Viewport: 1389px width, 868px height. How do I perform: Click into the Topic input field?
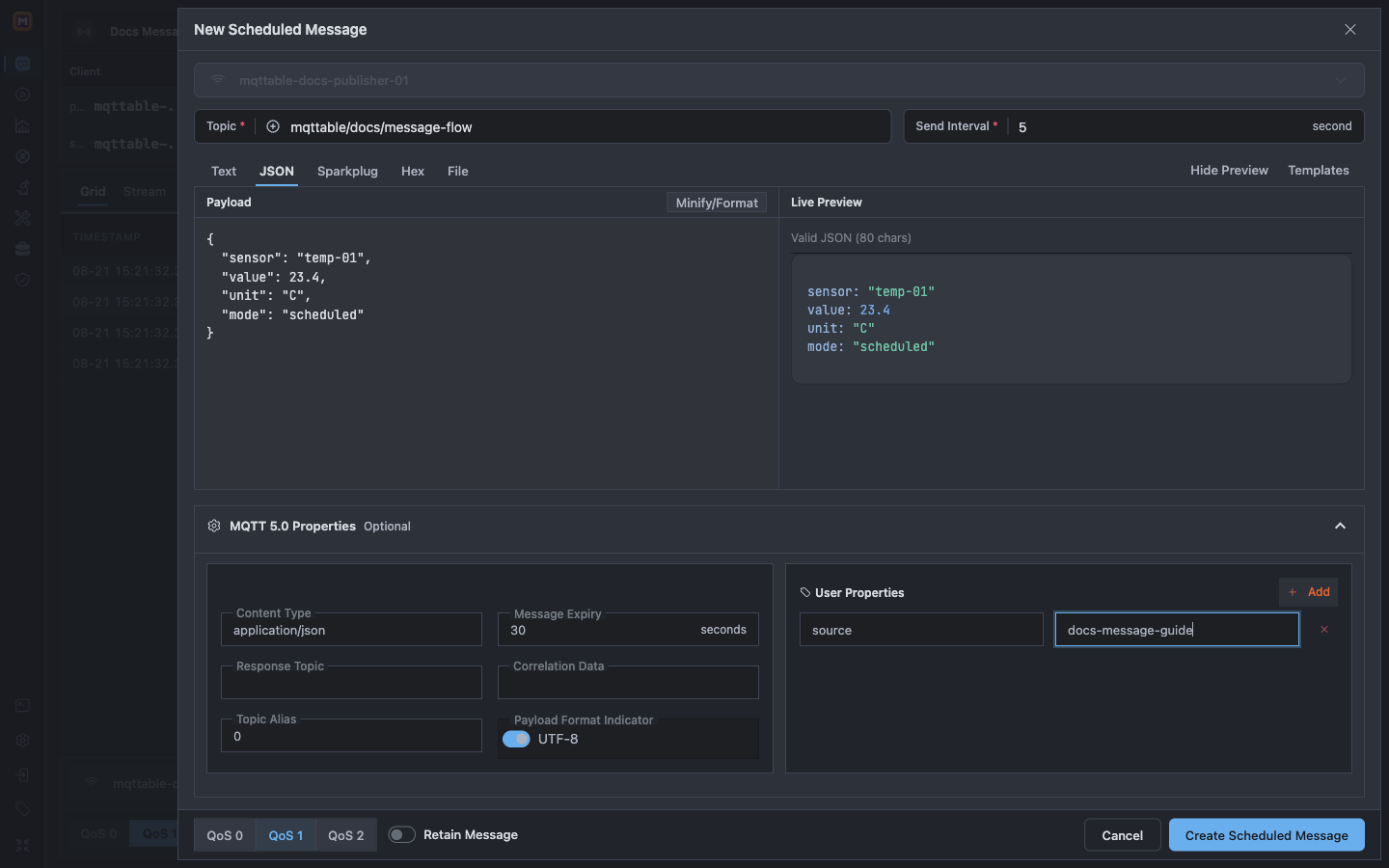(x=585, y=126)
